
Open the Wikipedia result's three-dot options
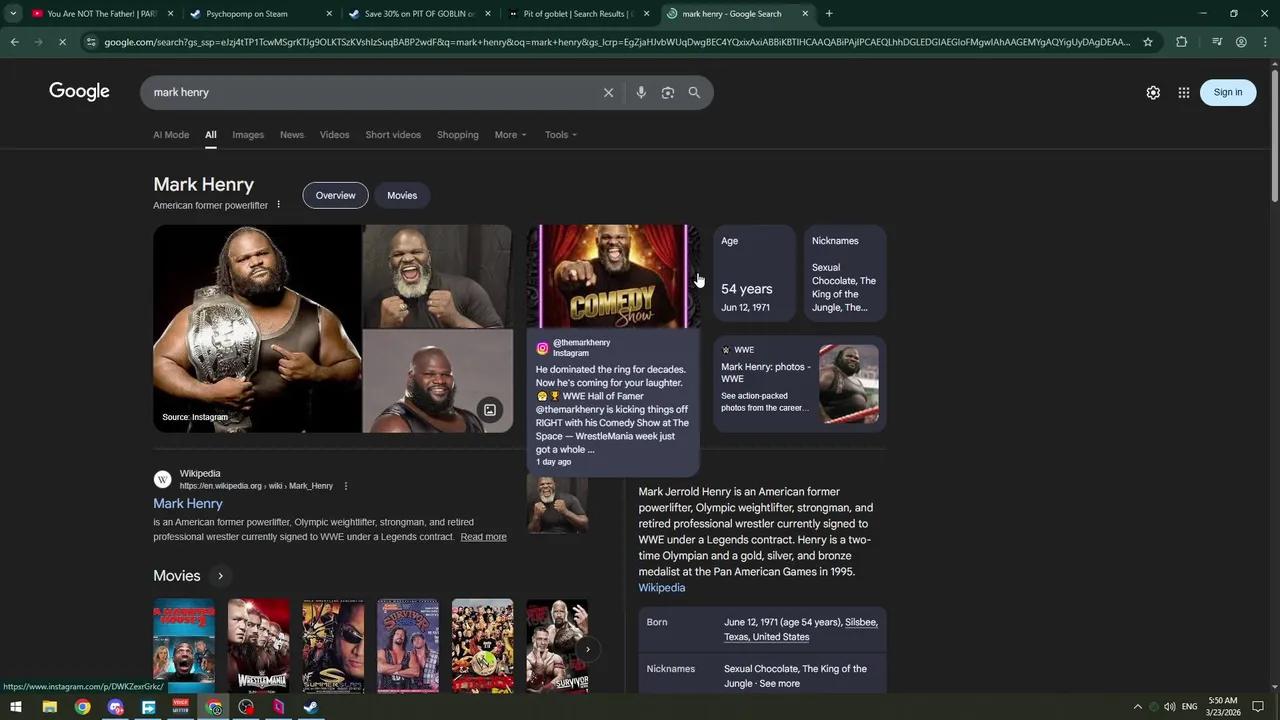346,486
